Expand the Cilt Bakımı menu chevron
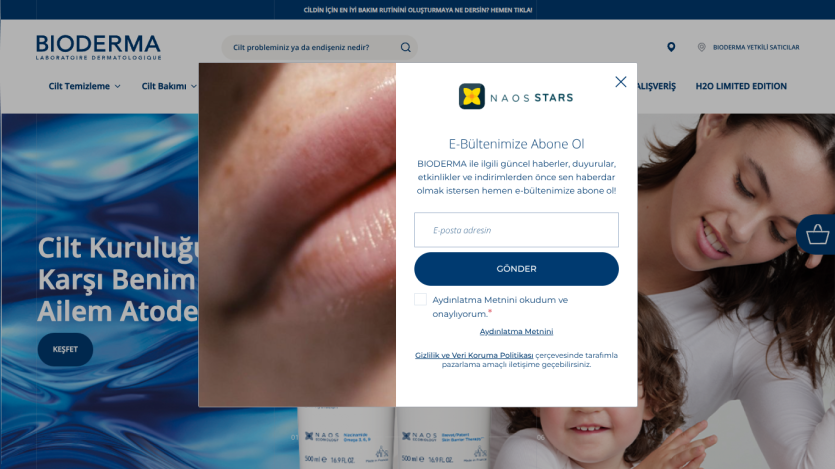This screenshot has height=469, width=835. click(x=193, y=86)
